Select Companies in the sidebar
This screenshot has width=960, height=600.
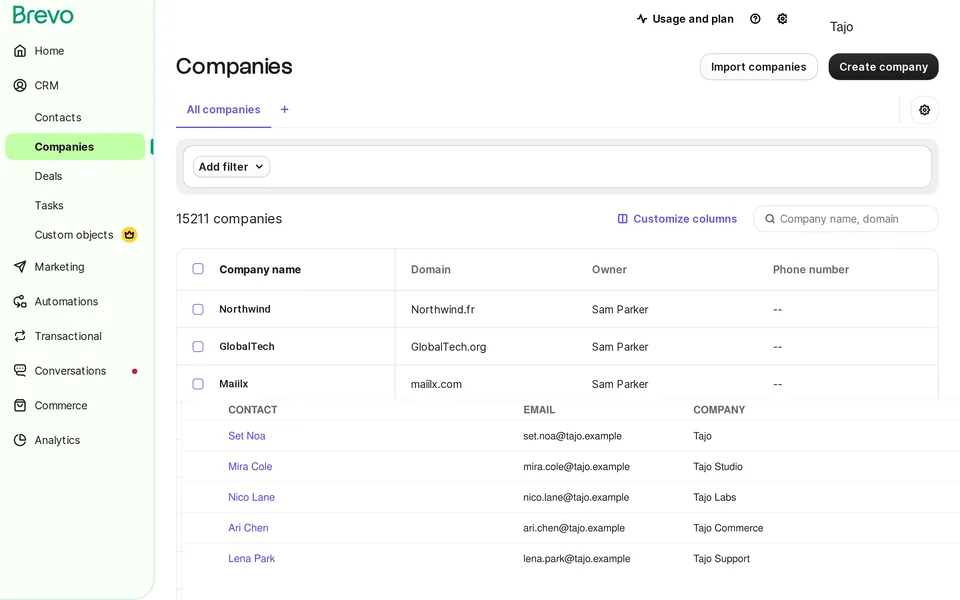coord(75,147)
